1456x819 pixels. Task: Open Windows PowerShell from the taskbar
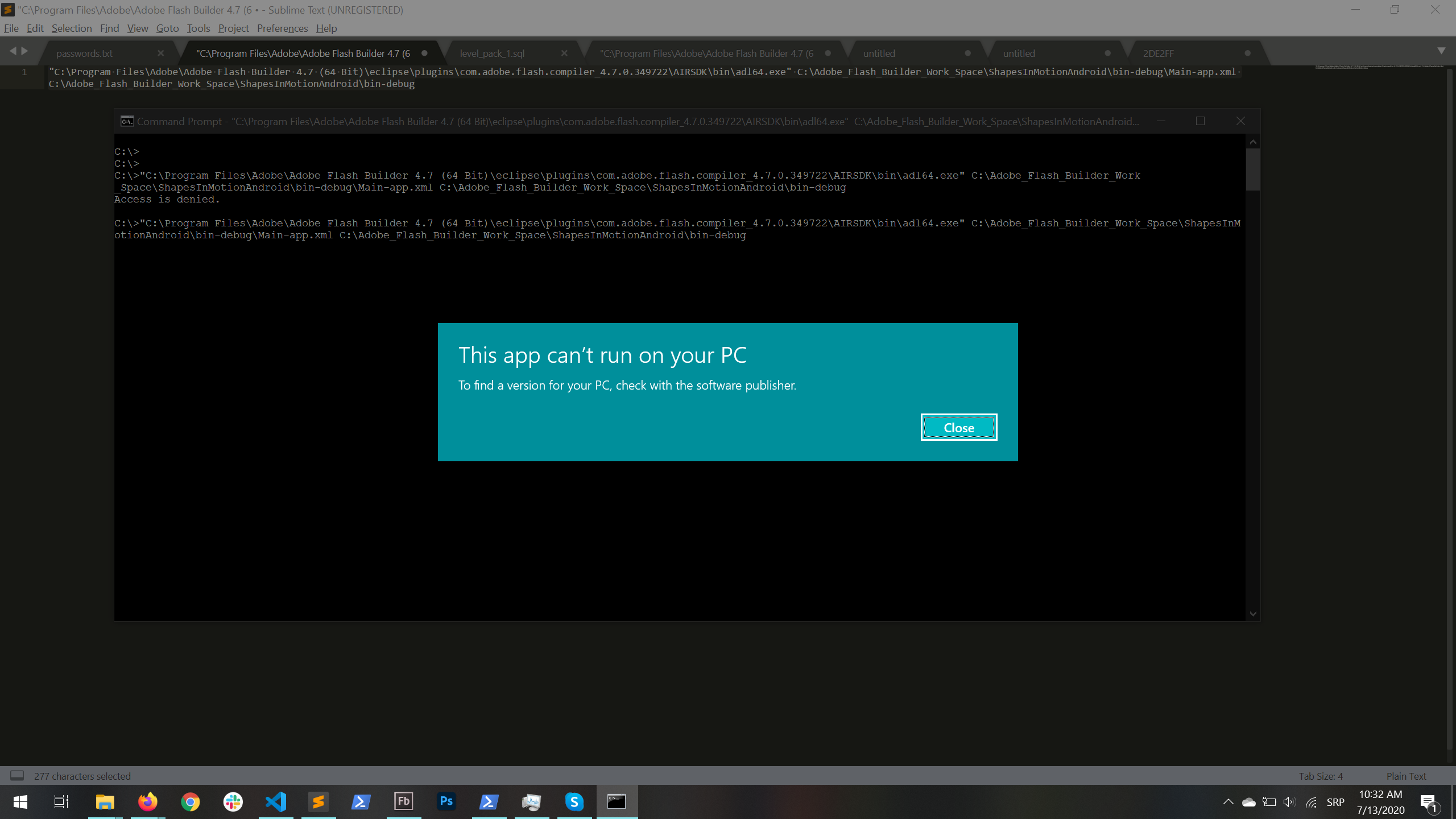tap(361, 801)
